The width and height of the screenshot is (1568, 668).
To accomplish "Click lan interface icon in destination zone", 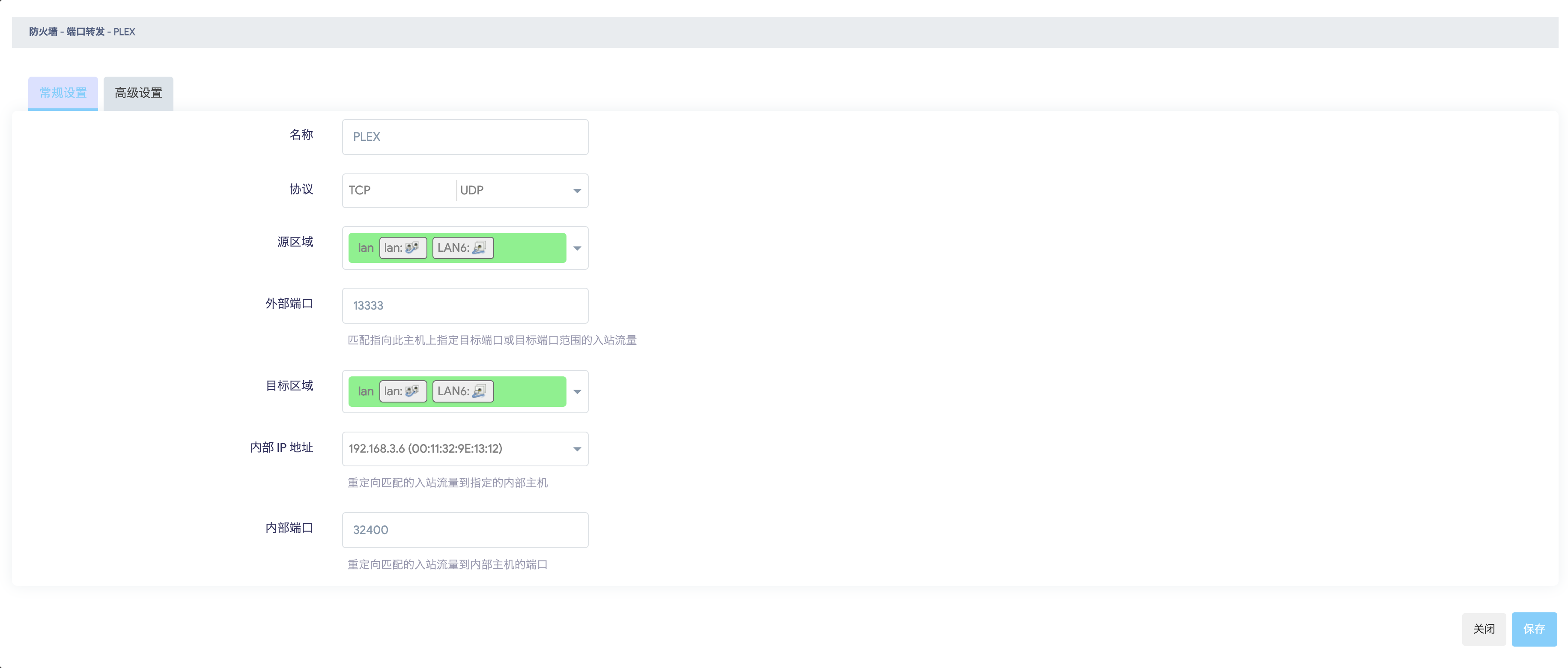I will tap(412, 391).
